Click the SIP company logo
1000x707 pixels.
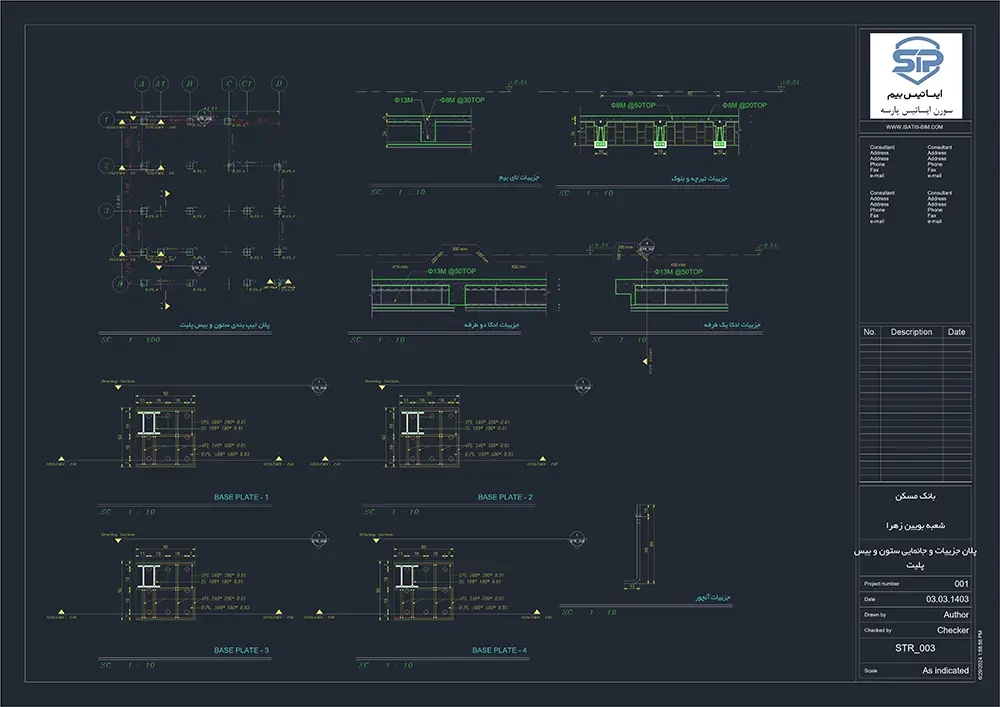(916, 76)
